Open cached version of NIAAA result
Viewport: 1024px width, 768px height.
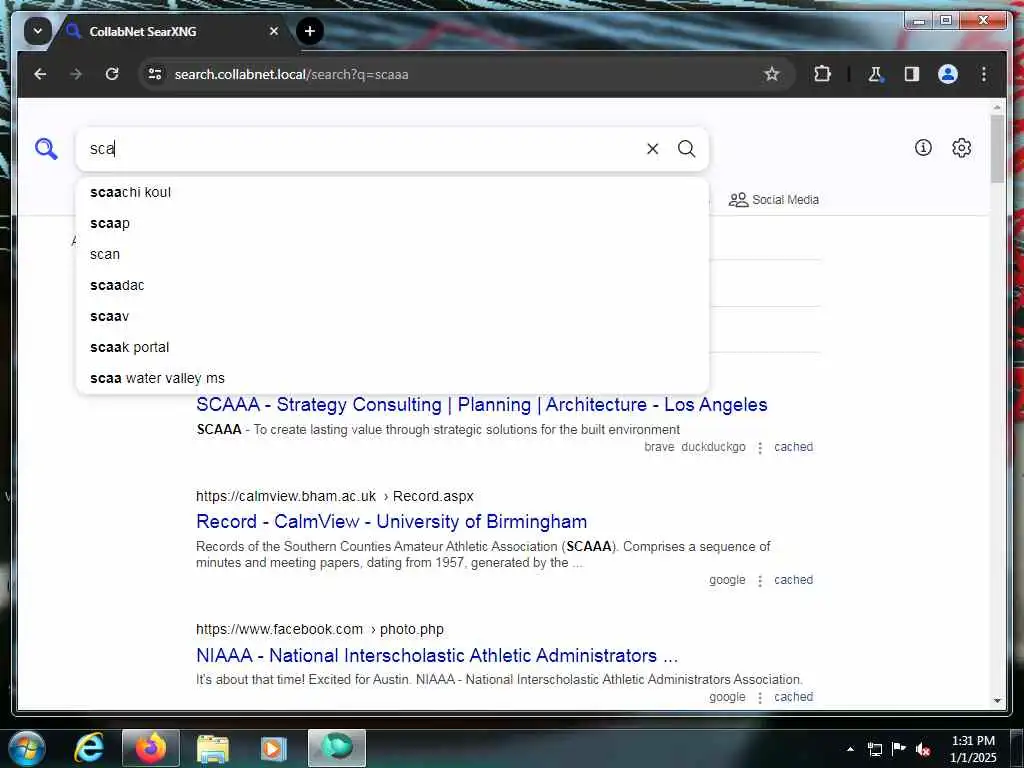click(793, 697)
